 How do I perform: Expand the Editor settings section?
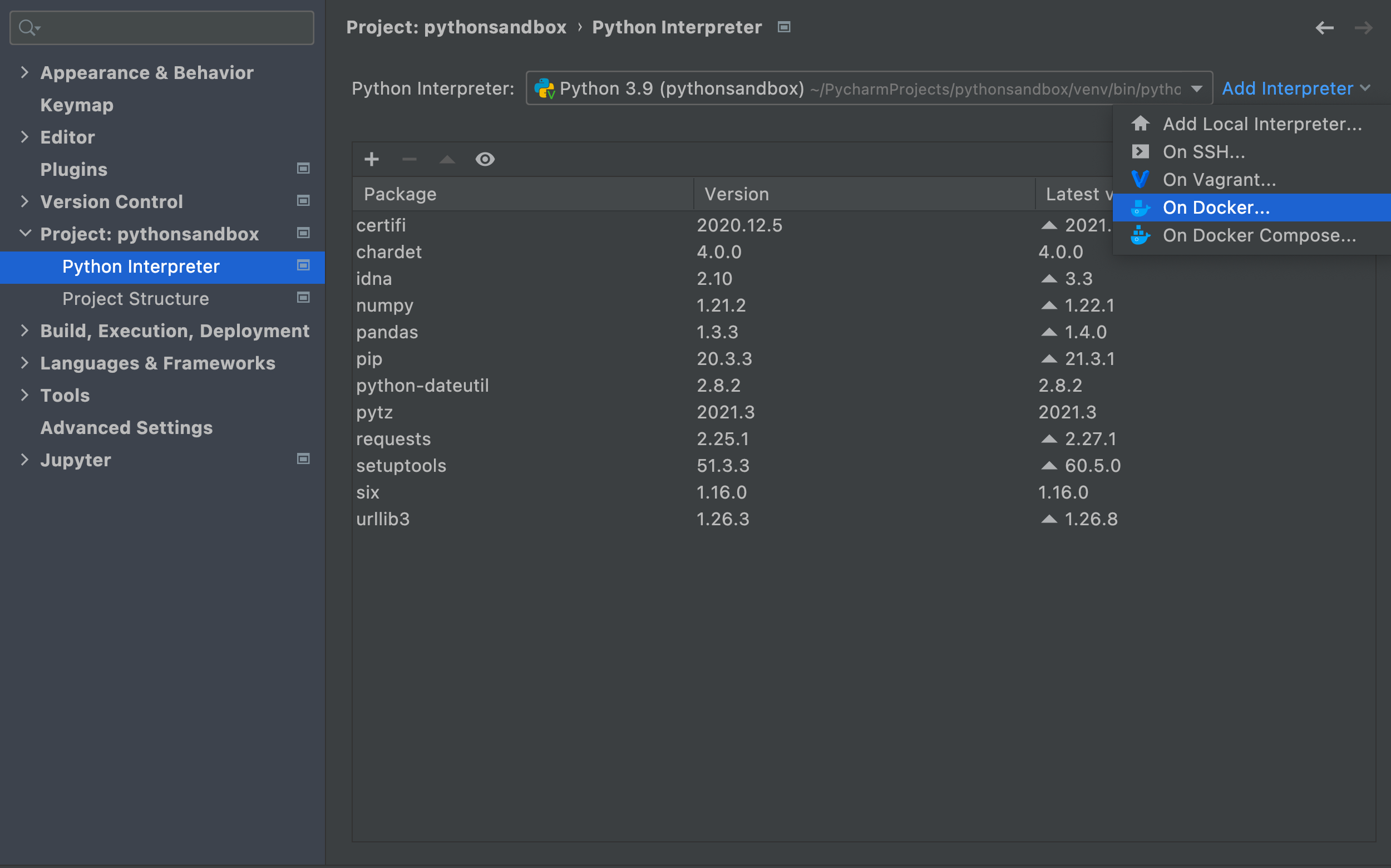pyautogui.click(x=24, y=137)
